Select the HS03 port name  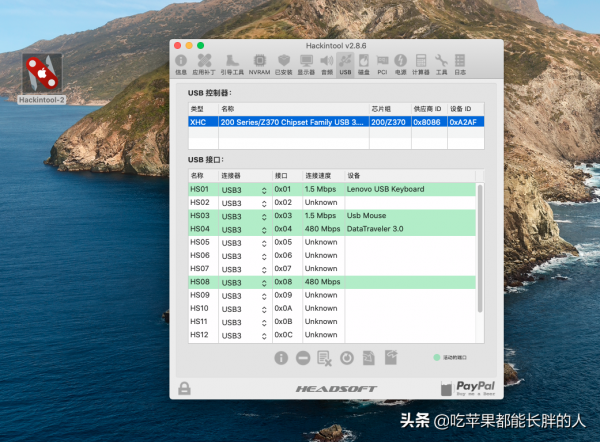point(200,215)
